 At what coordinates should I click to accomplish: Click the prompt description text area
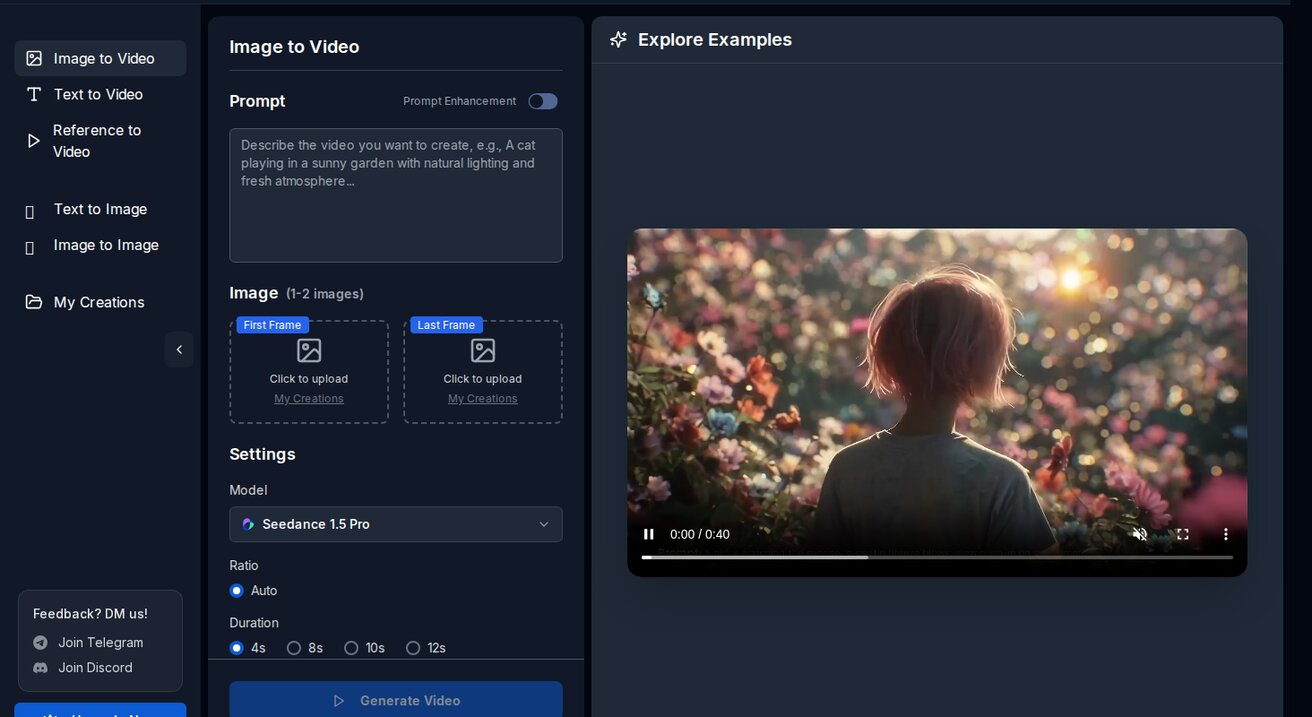pyautogui.click(x=395, y=195)
